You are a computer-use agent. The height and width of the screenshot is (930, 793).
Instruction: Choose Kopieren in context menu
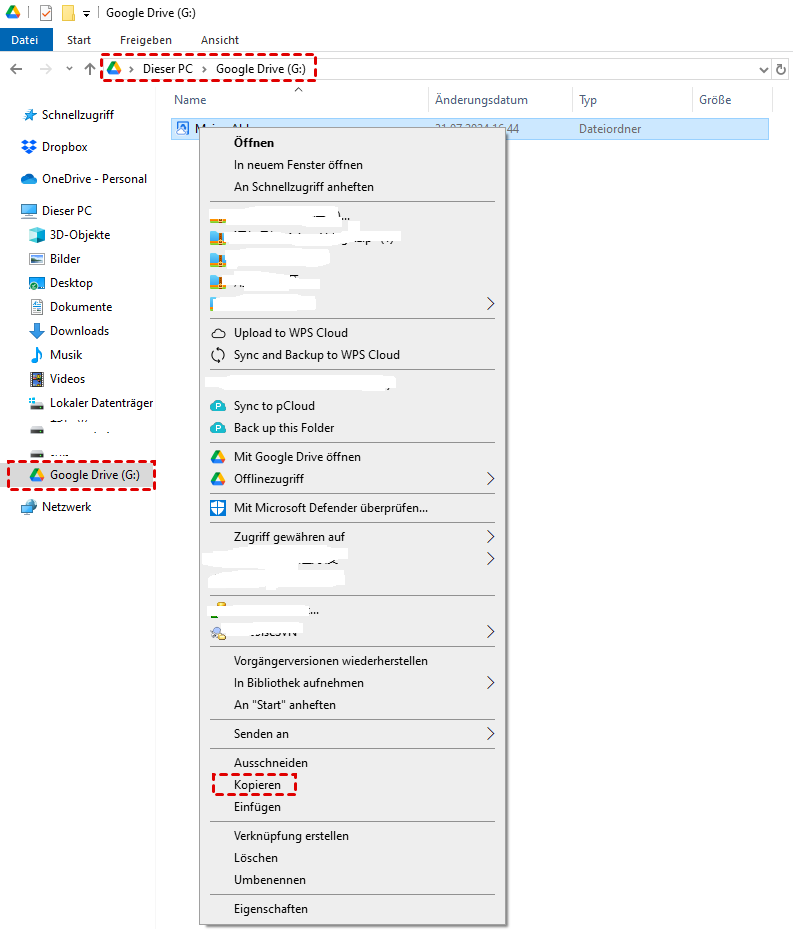pos(257,785)
